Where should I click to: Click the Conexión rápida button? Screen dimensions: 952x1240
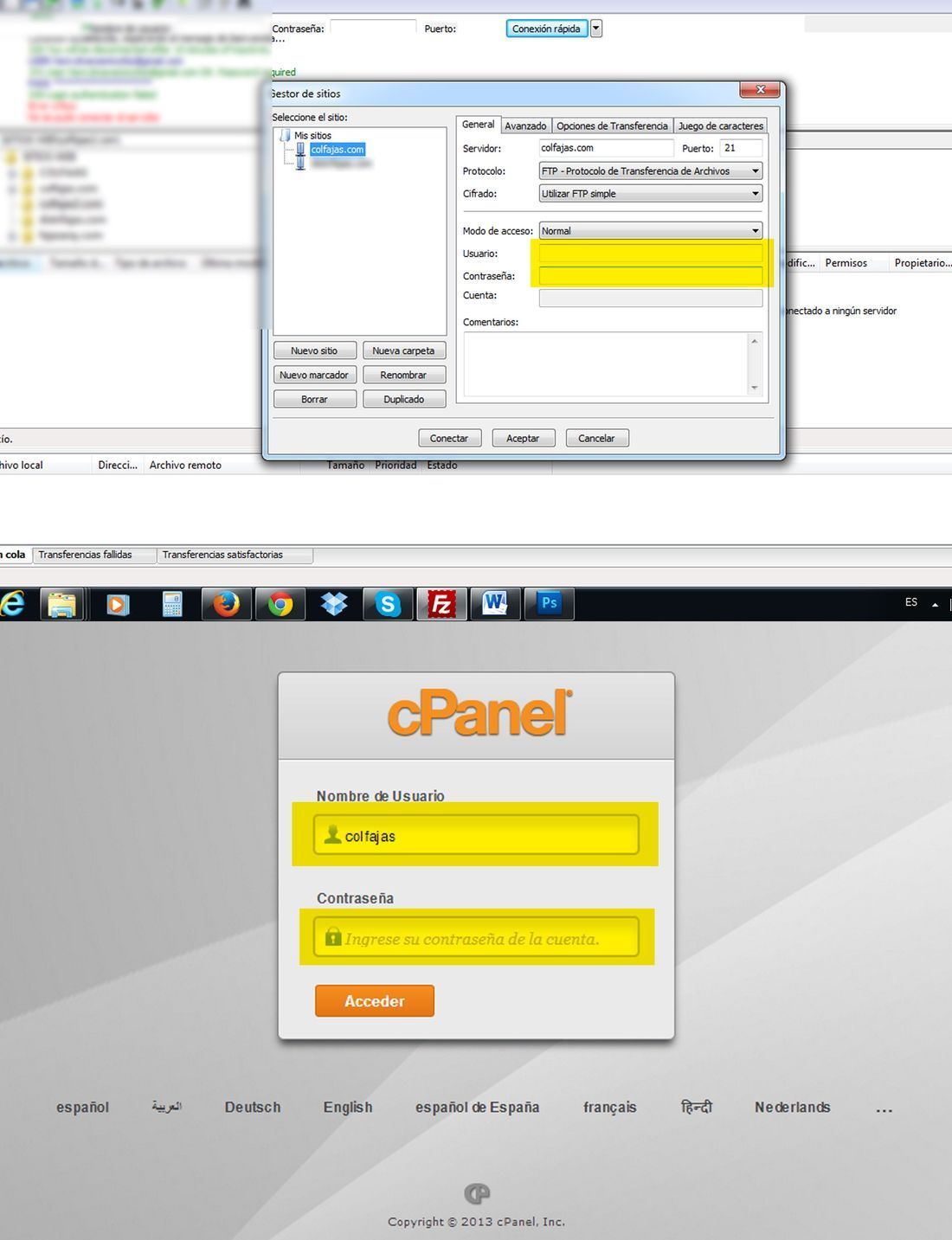pos(546,29)
